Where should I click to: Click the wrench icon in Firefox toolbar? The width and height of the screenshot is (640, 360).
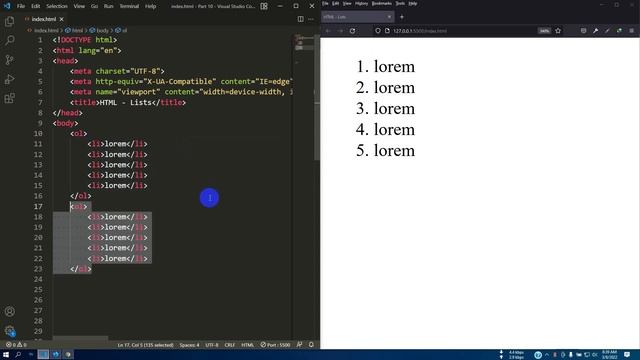tap(596, 31)
